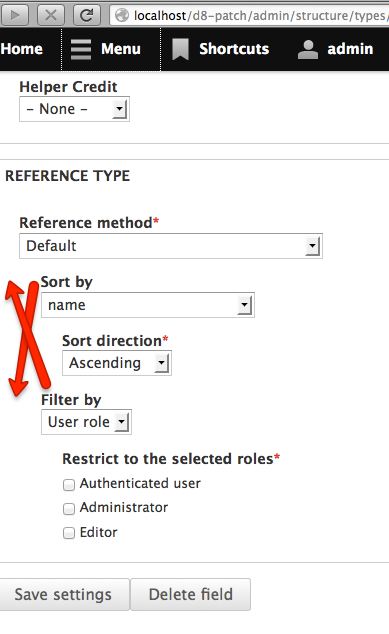The width and height of the screenshot is (389, 634).
Task: Click the Shortcuts bookmark icon
Action: pyautogui.click(x=180, y=49)
